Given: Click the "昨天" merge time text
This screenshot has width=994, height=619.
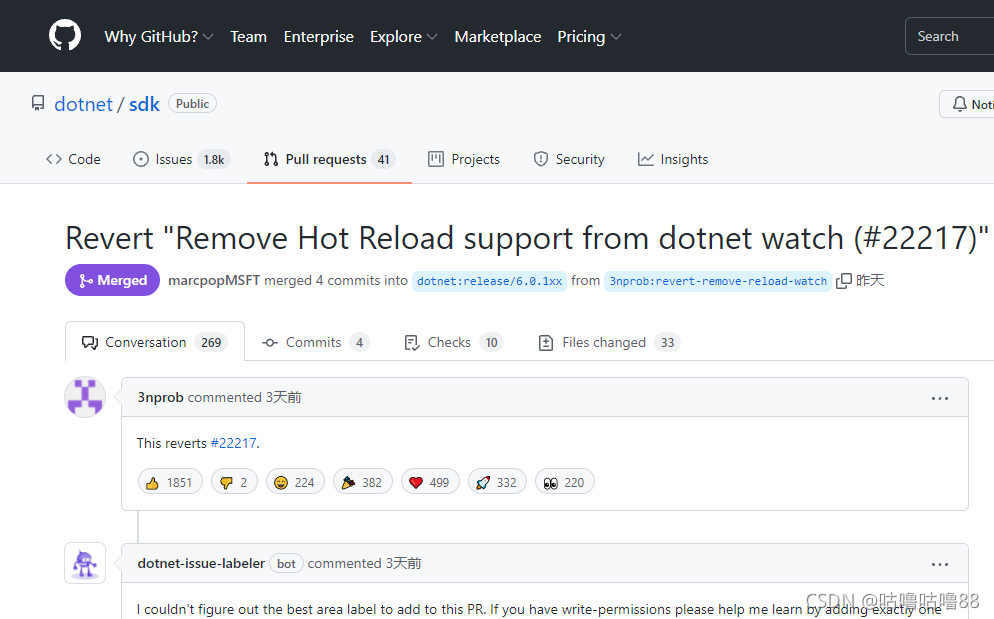Looking at the screenshot, I should (870, 280).
